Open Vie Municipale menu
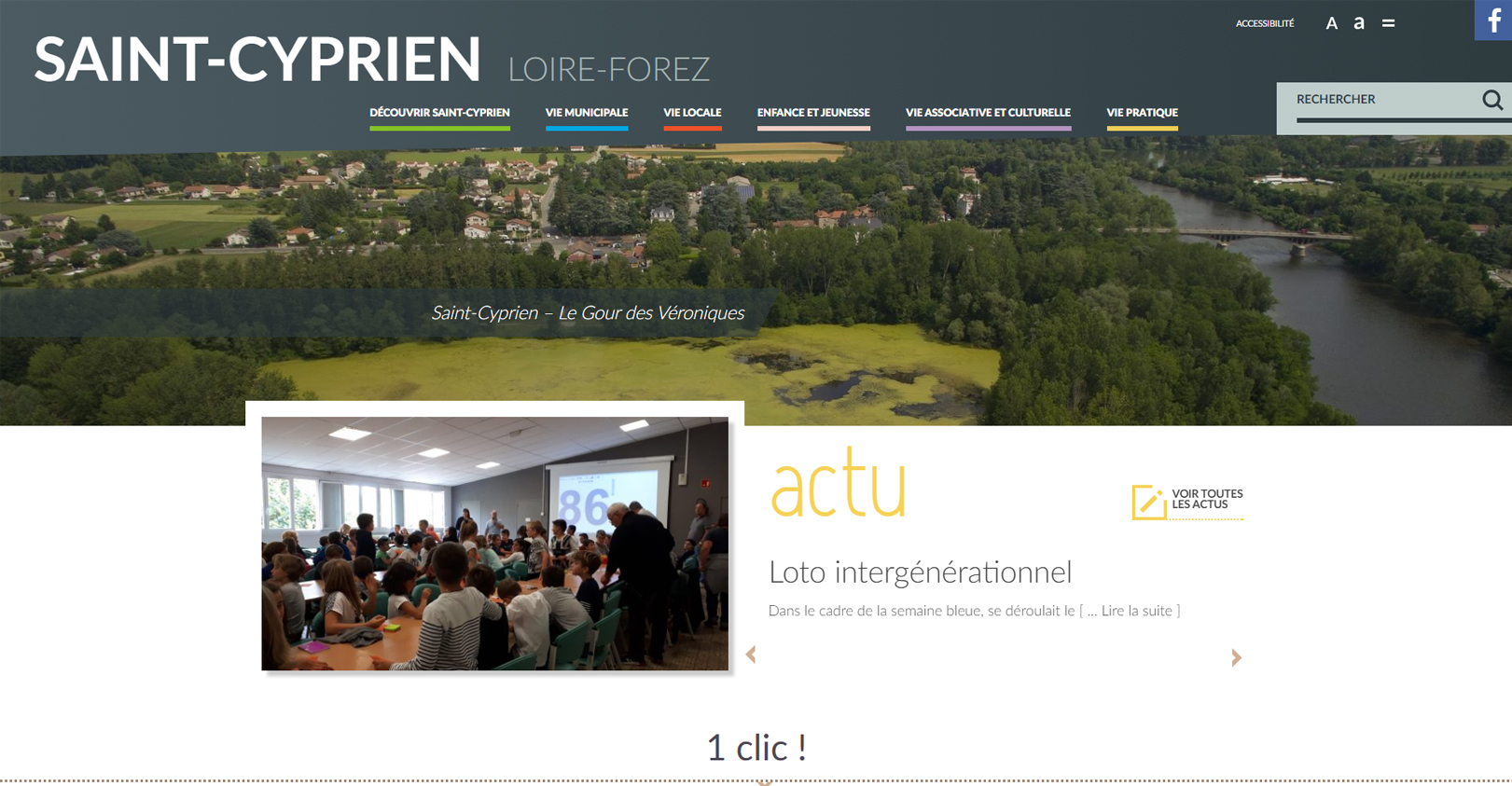1512x786 pixels. pyautogui.click(x=587, y=113)
